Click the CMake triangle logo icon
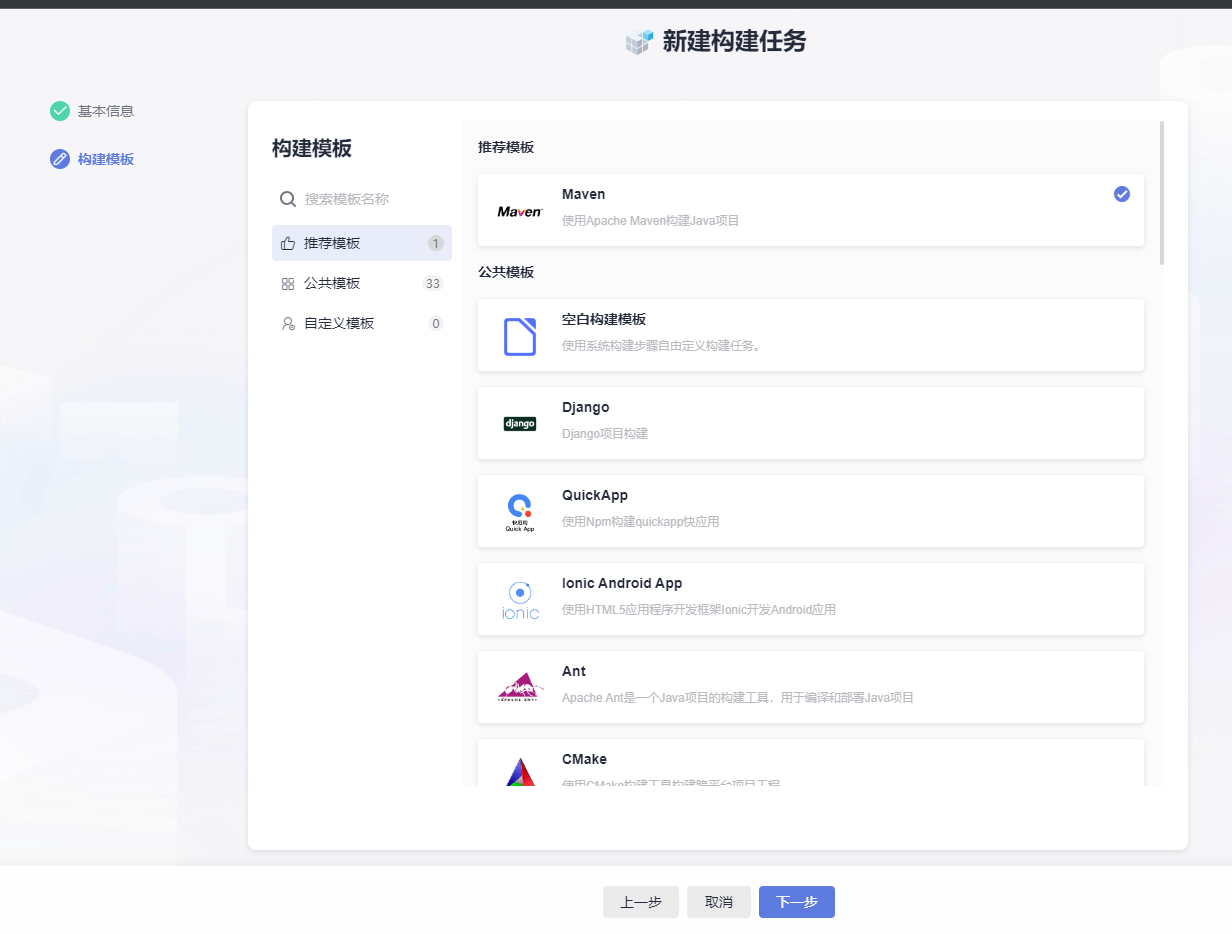 pos(520,772)
